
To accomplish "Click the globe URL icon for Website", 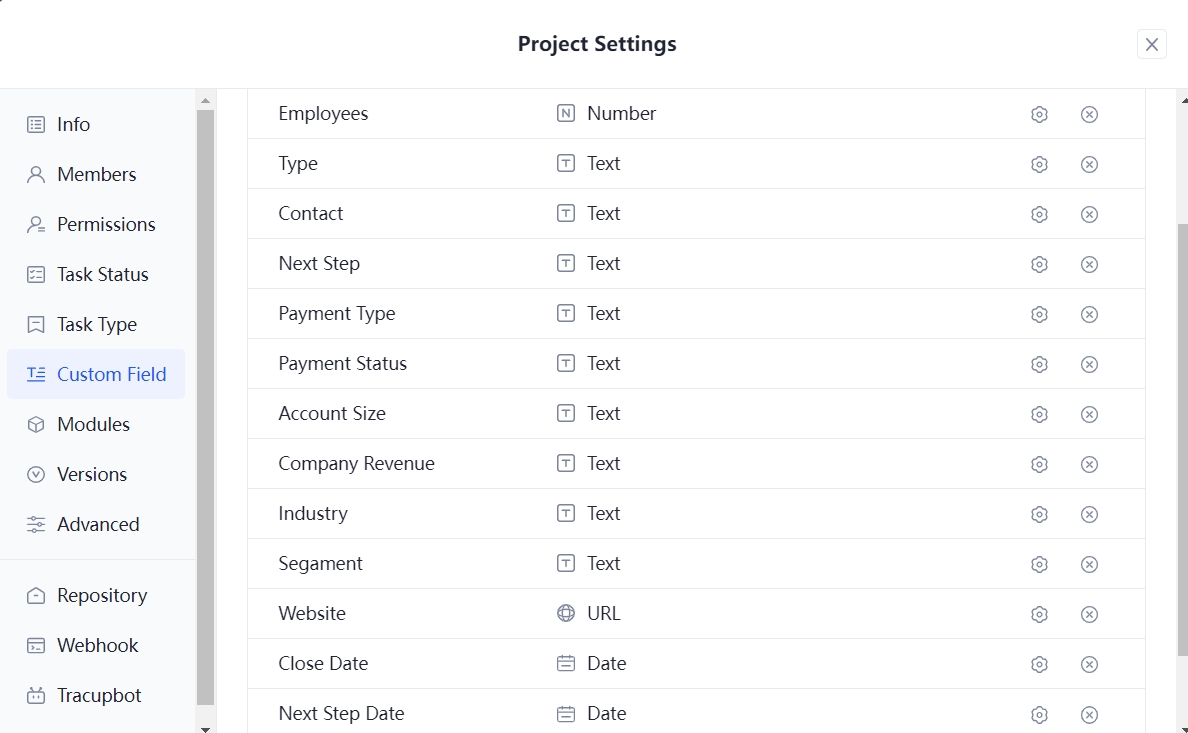I will pos(564,614).
